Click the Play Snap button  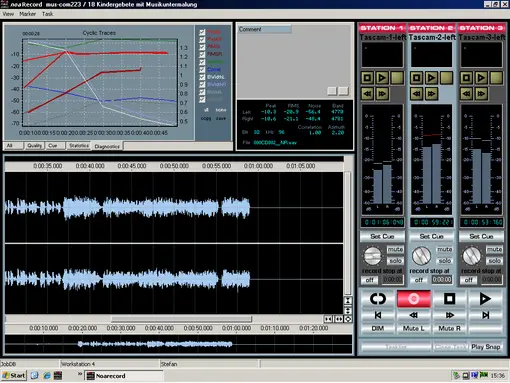[486, 347]
